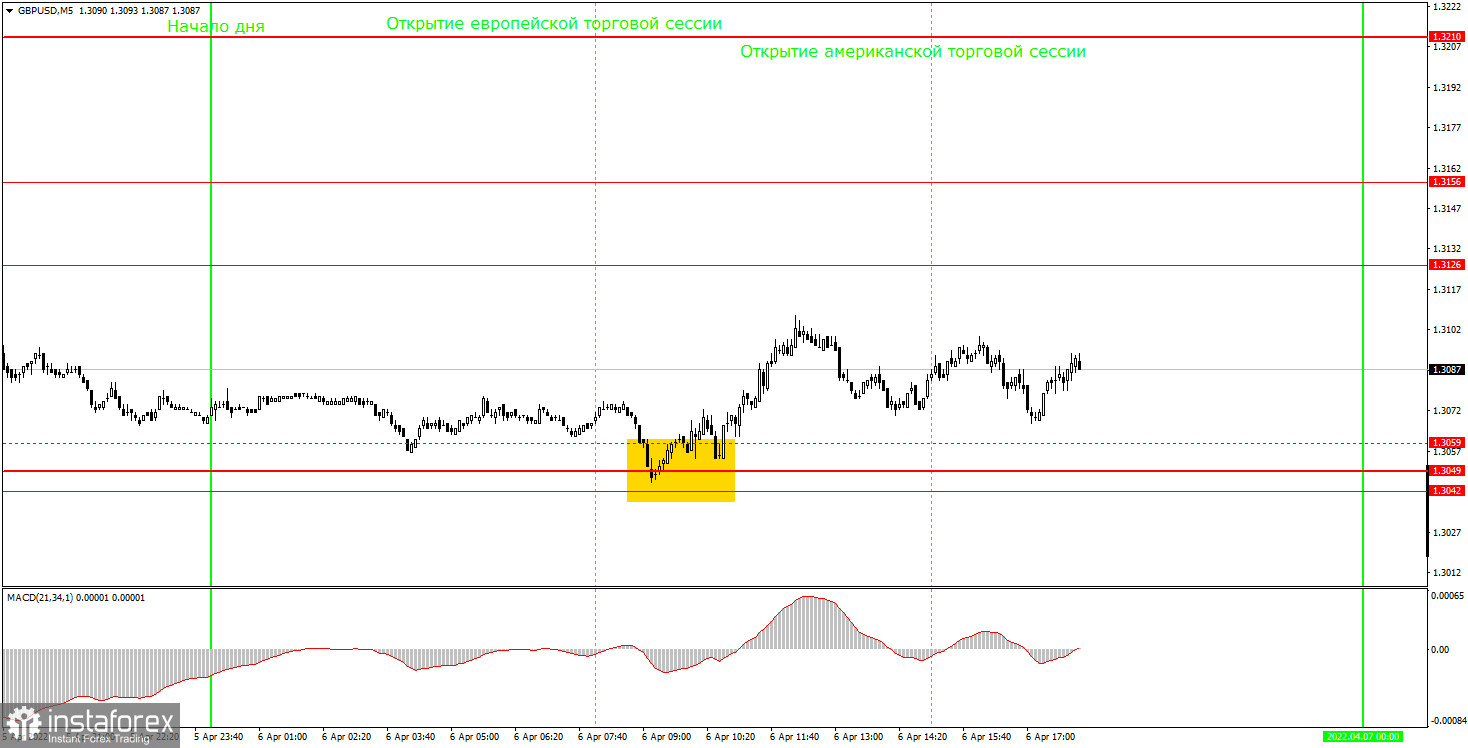Viewport: 1468px width, 748px height.
Task: Click the '6 Apr 10:20' time label
Action: click(730, 736)
